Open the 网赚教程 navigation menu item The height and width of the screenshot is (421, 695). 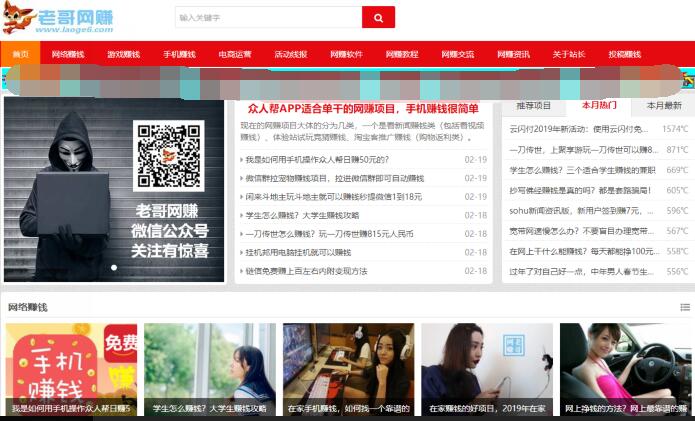(402, 54)
